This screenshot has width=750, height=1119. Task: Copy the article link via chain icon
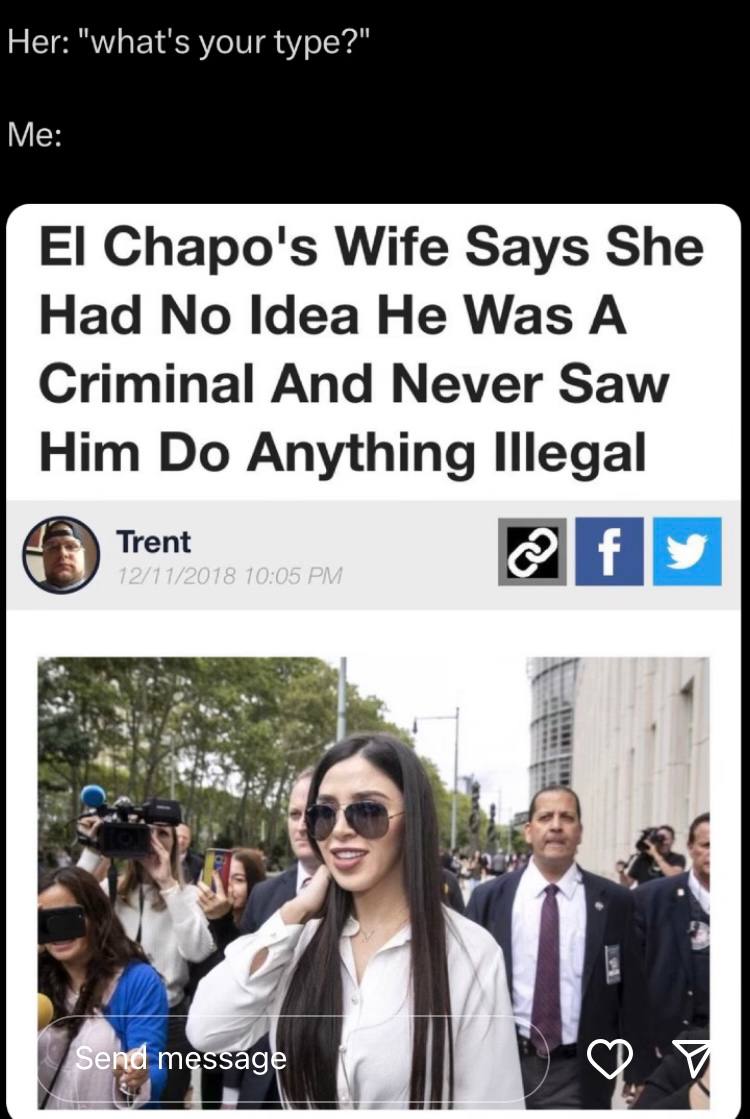(x=532, y=552)
